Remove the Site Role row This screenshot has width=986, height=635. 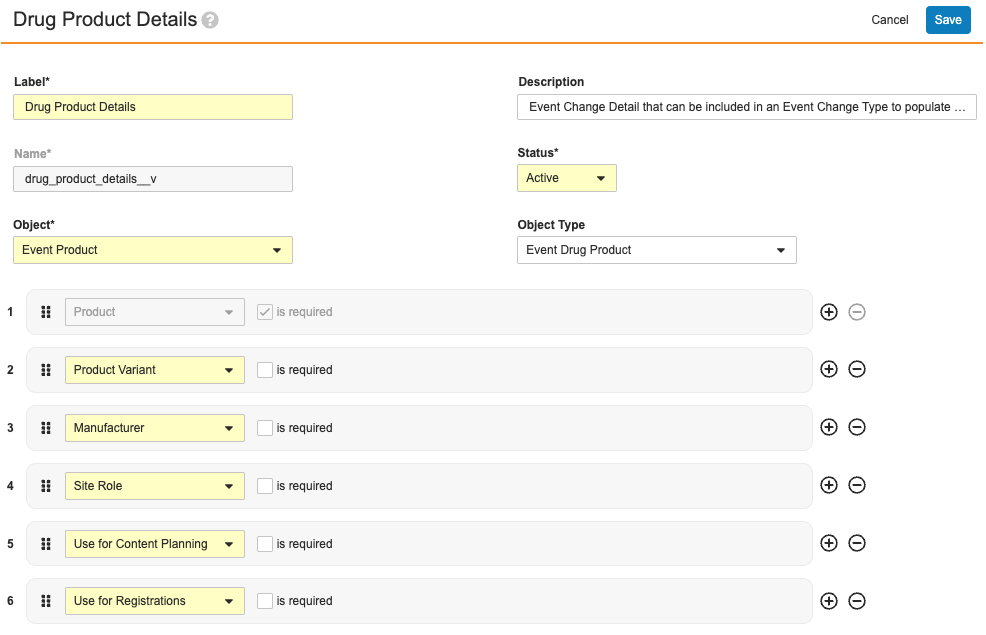[856, 485]
